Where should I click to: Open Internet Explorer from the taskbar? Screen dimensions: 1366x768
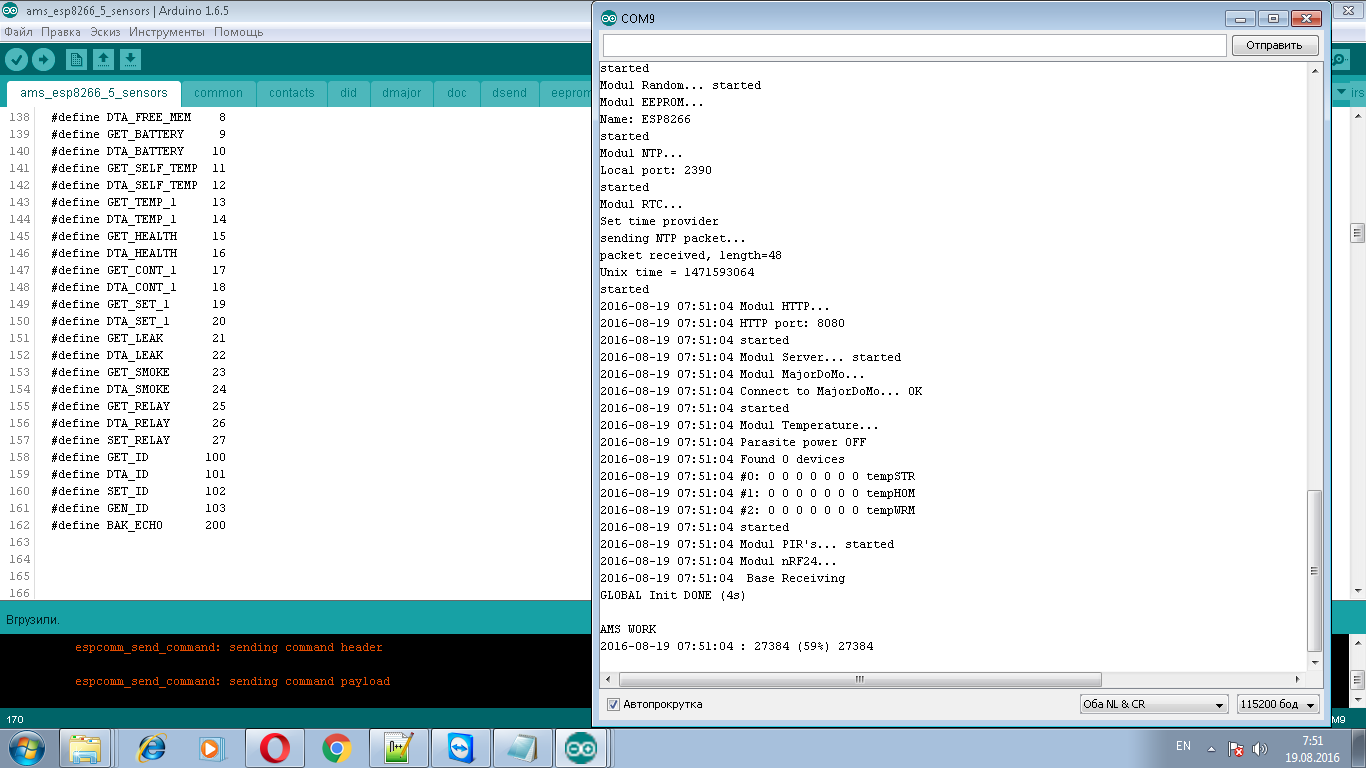(x=152, y=748)
